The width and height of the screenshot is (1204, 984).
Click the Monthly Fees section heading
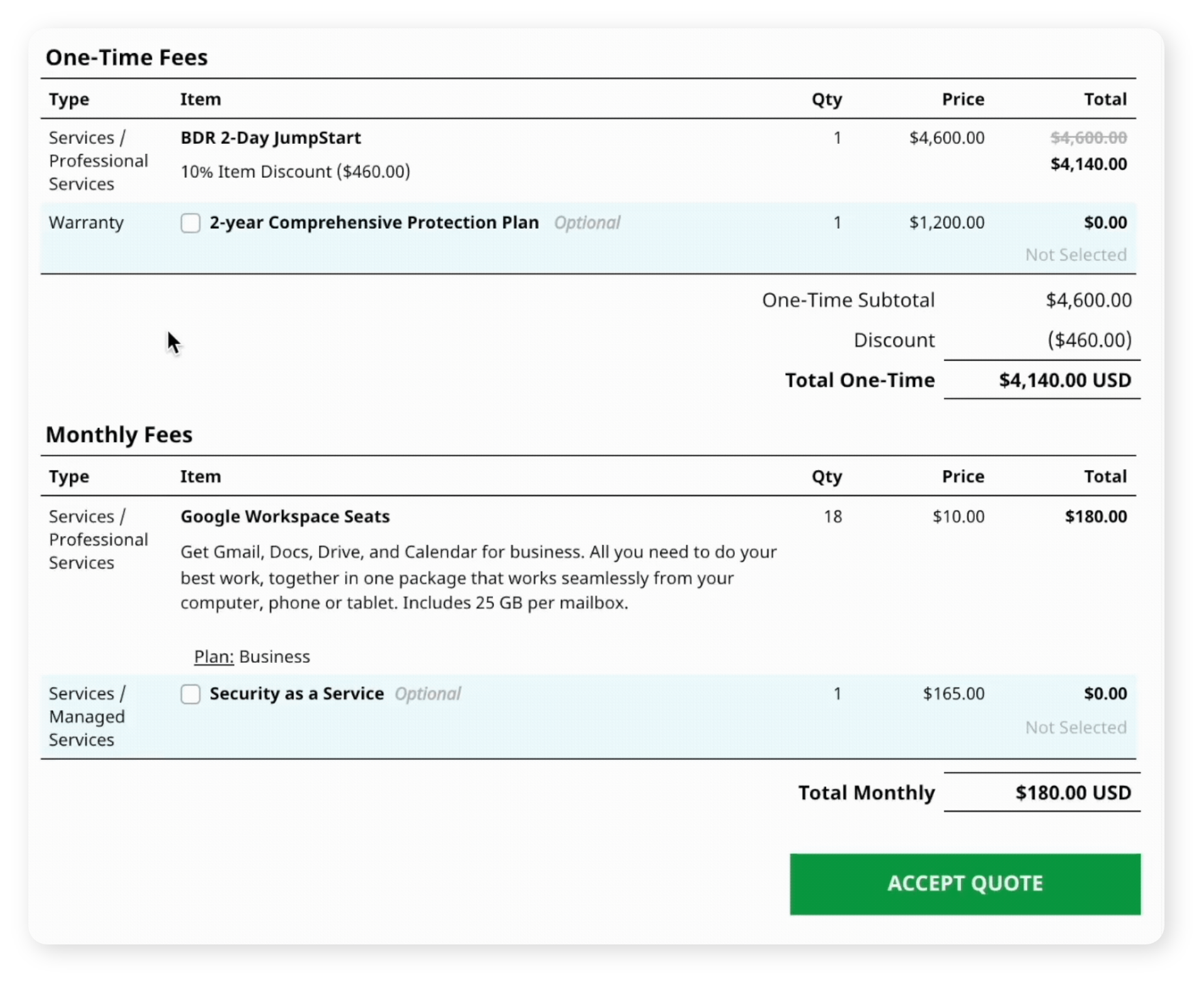[119, 434]
